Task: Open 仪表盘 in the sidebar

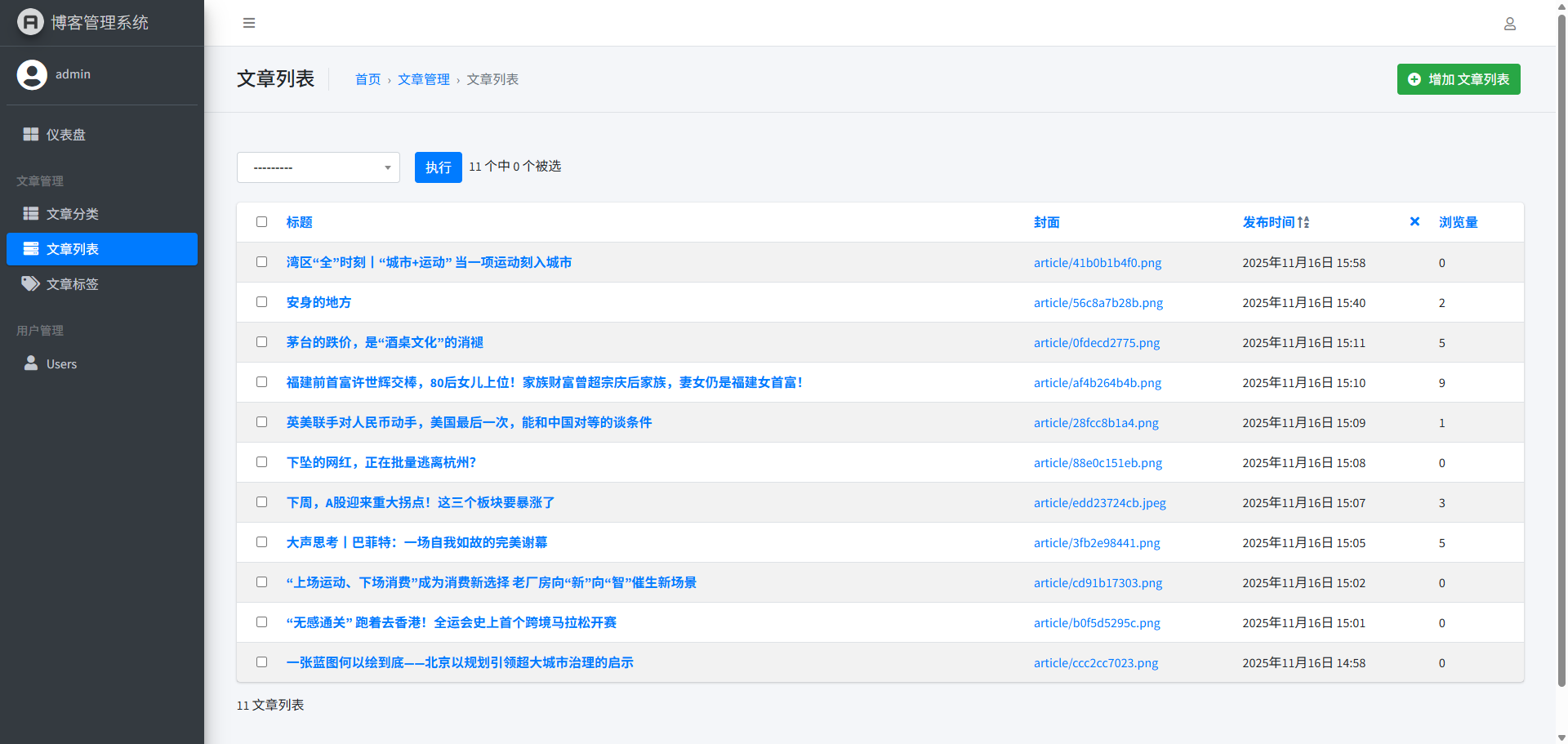Action: 102,134
